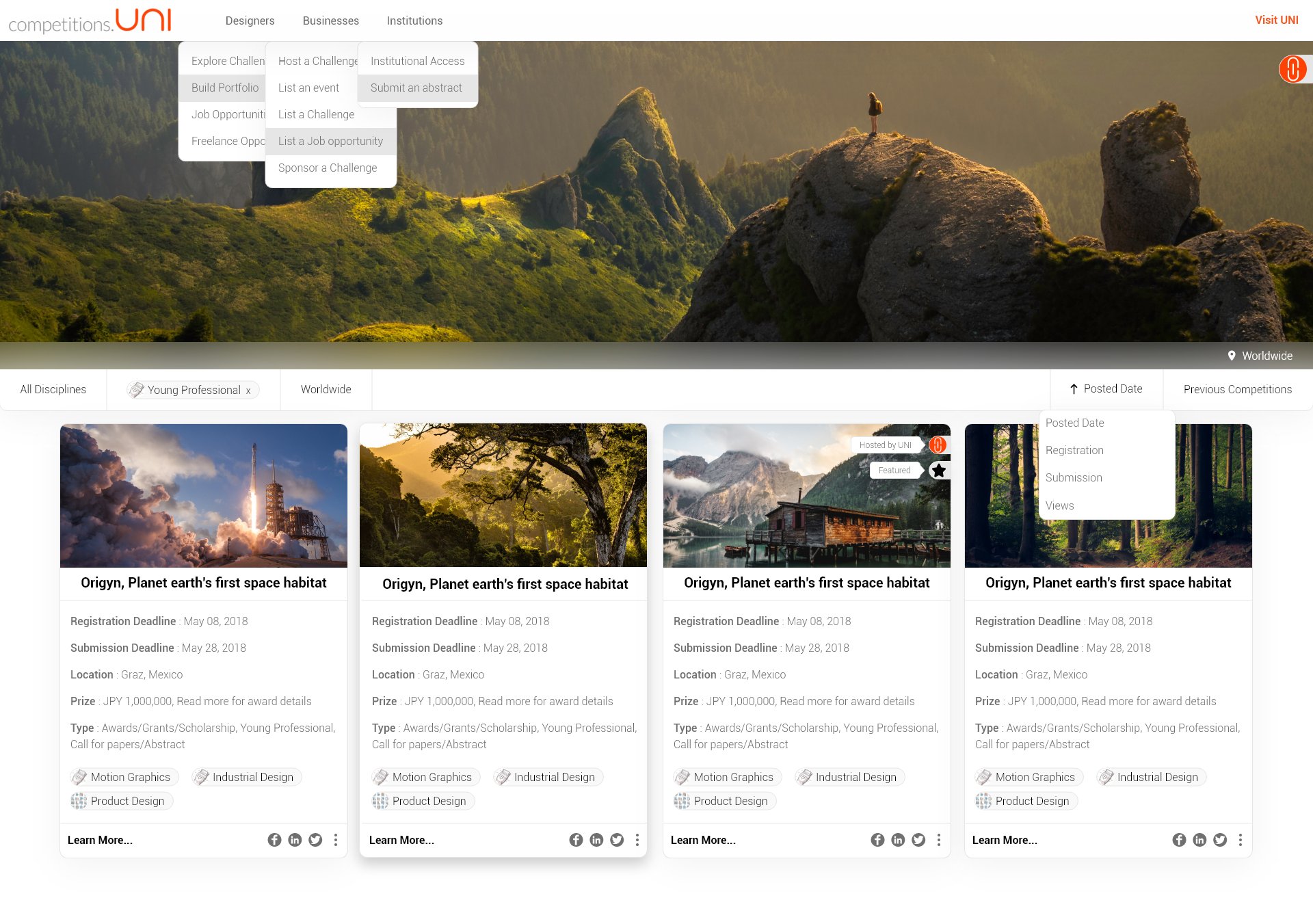Click Learn More on the lake cabin card

click(703, 840)
